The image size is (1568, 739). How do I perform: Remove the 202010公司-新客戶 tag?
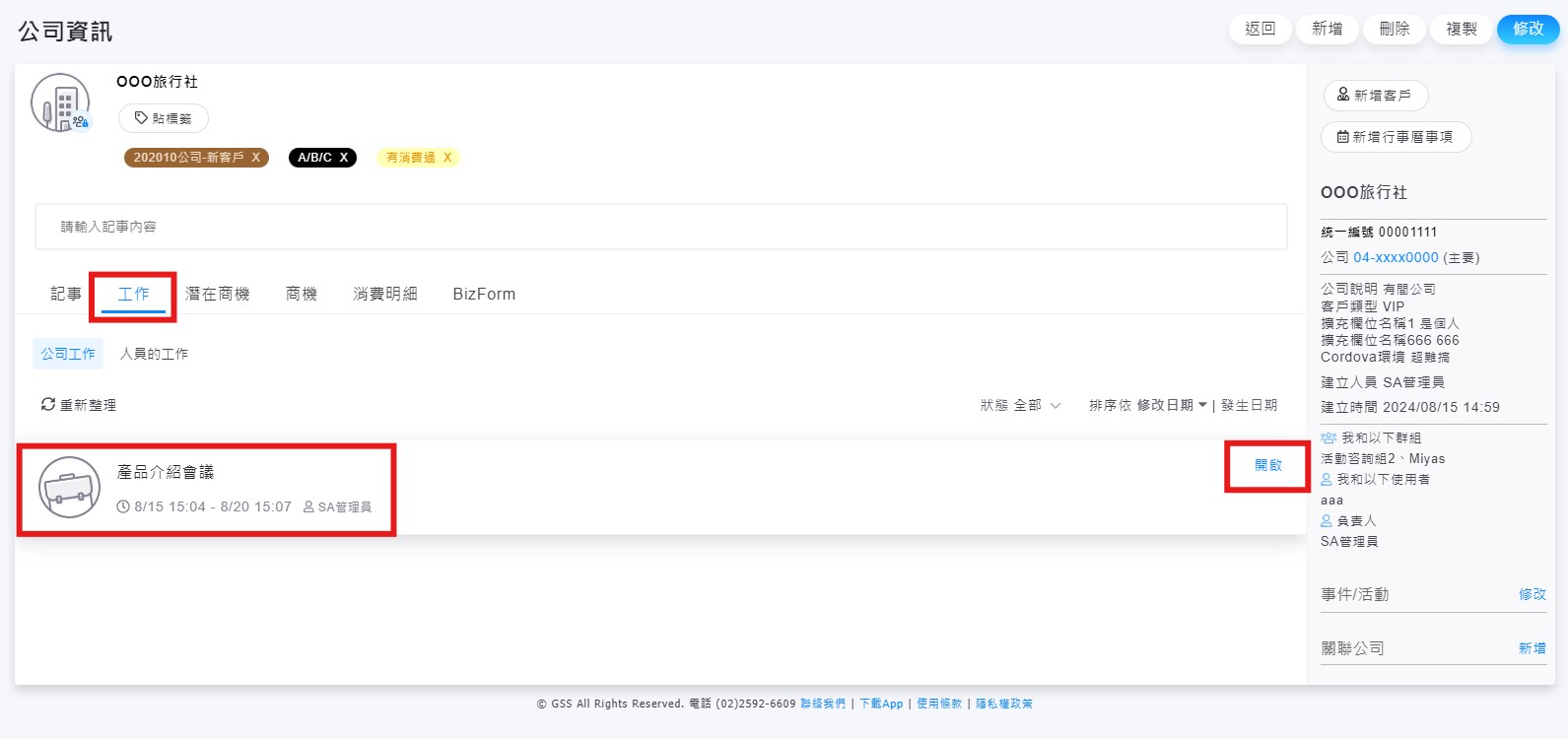tap(256, 158)
